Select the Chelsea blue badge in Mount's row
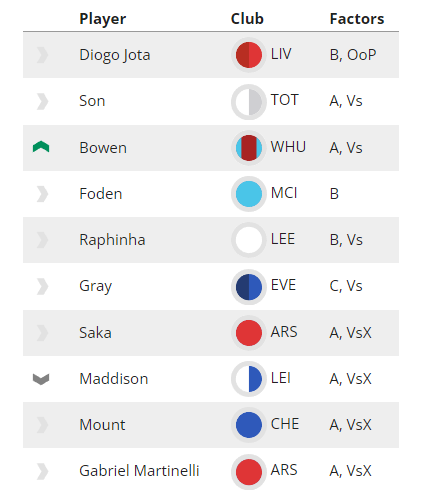Image resolution: width=423 pixels, height=497 pixels. point(249,425)
